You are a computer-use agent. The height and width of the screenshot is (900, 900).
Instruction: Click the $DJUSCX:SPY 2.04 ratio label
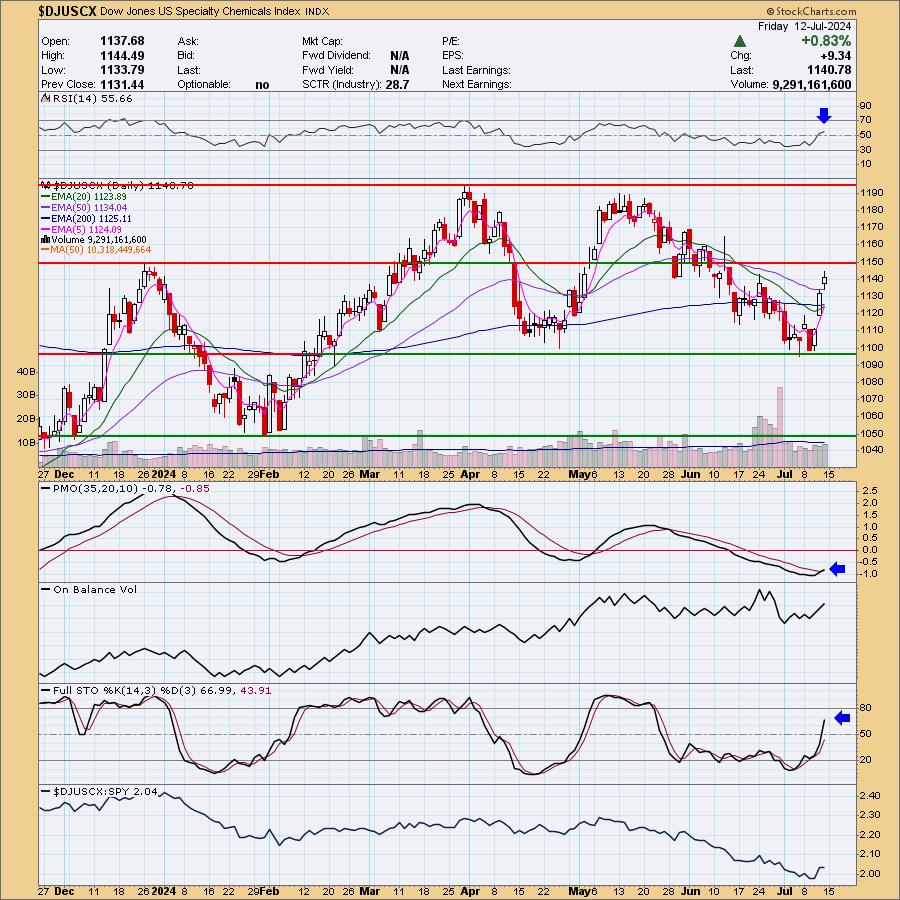point(105,792)
